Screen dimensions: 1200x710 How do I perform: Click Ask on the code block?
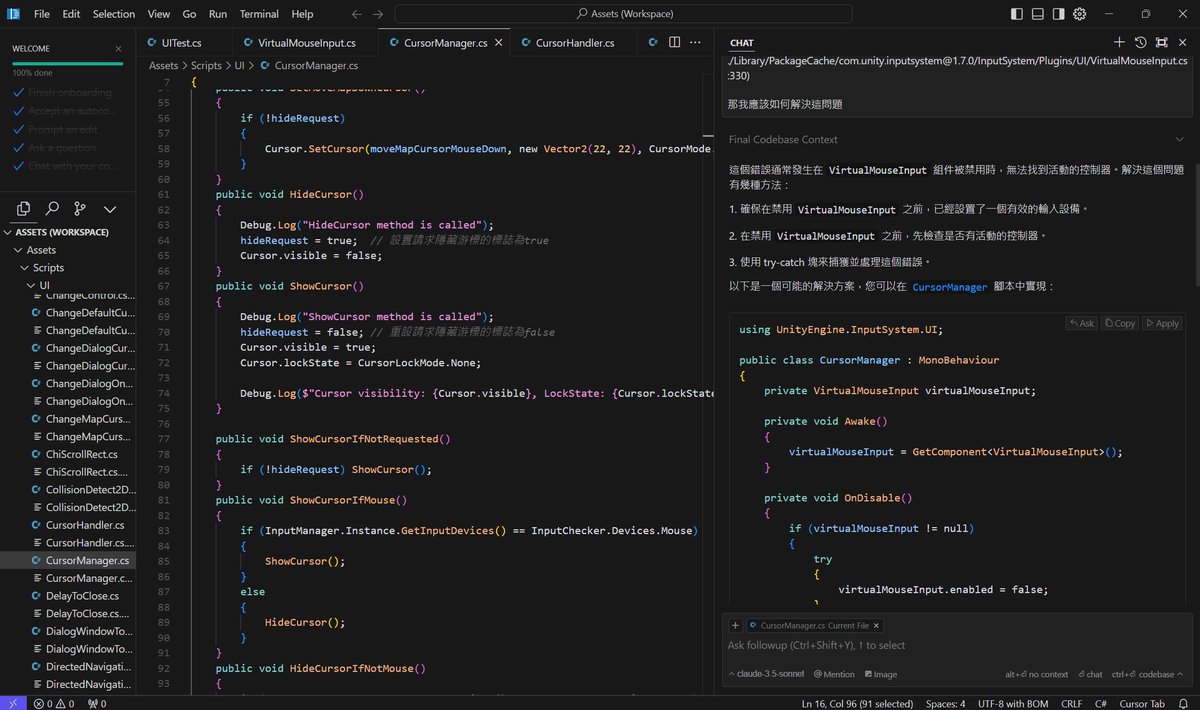tap(1082, 323)
